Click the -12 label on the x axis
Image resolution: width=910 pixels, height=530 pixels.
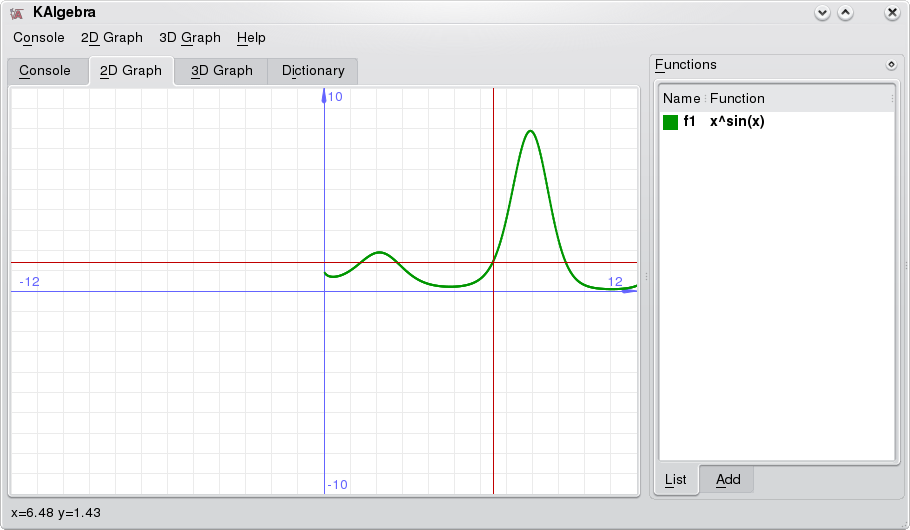[30, 282]
